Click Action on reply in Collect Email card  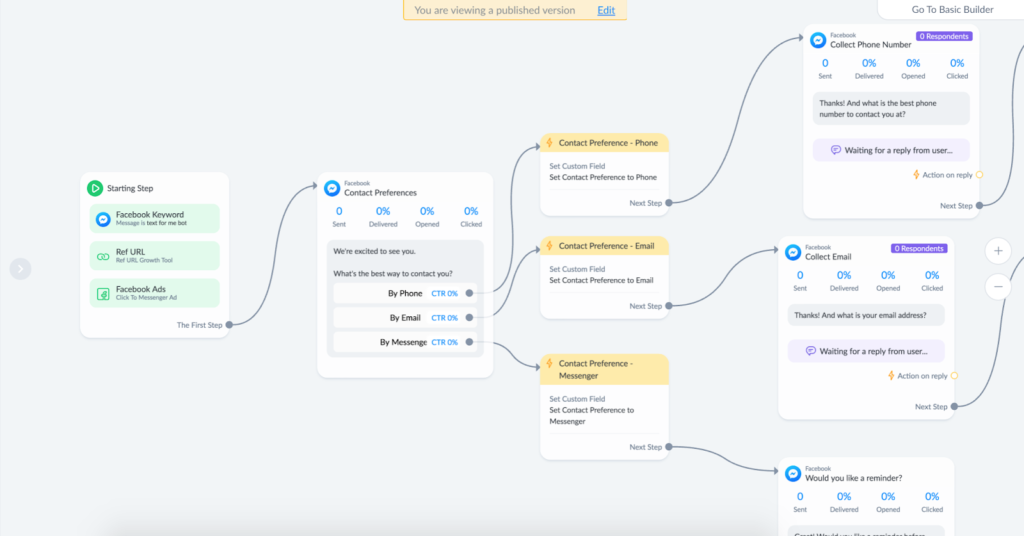pyautogui.click(x=922, y=376)
